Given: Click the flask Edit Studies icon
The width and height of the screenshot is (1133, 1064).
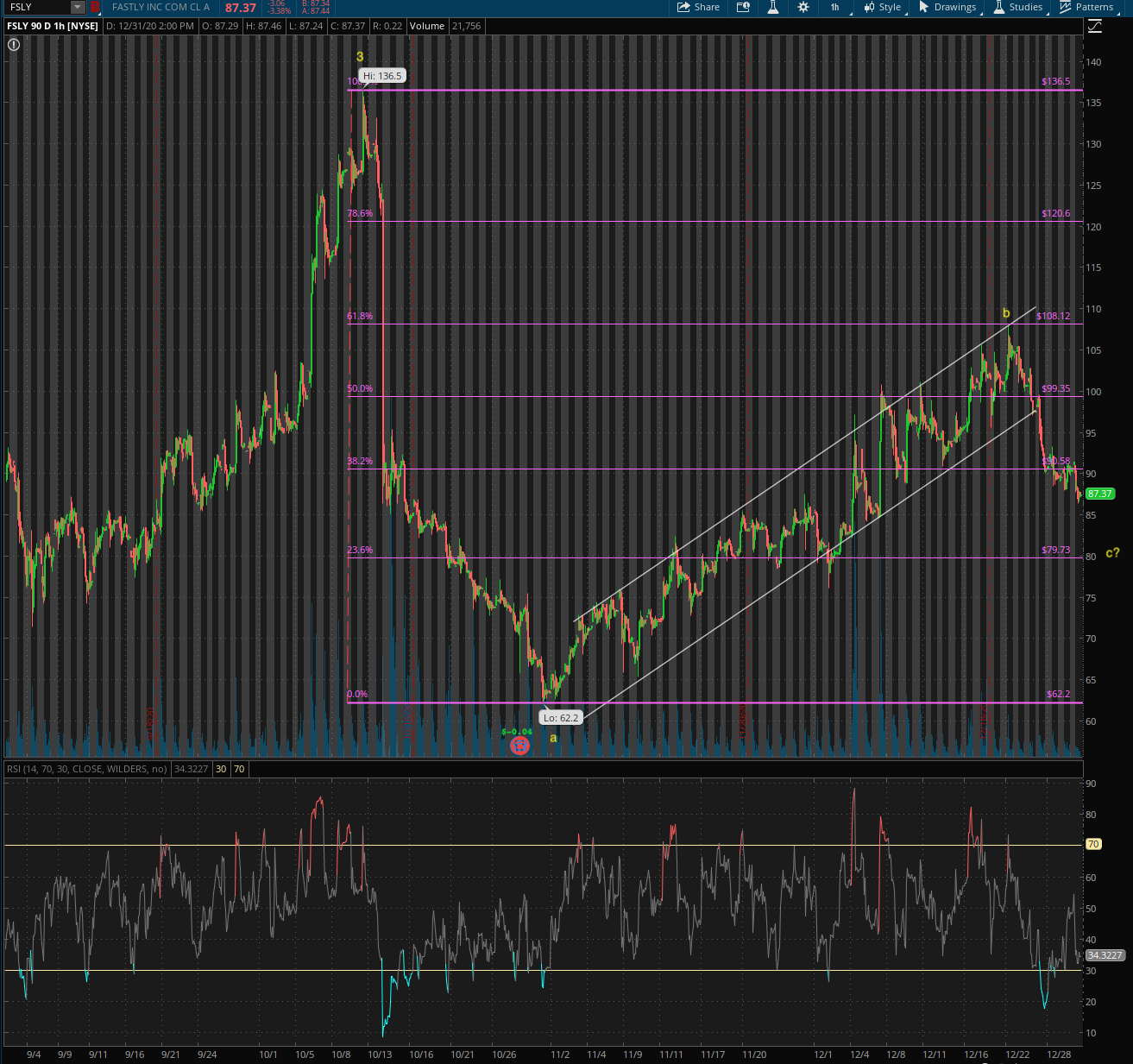Looking at the screenshot, I should click(773, 7).
